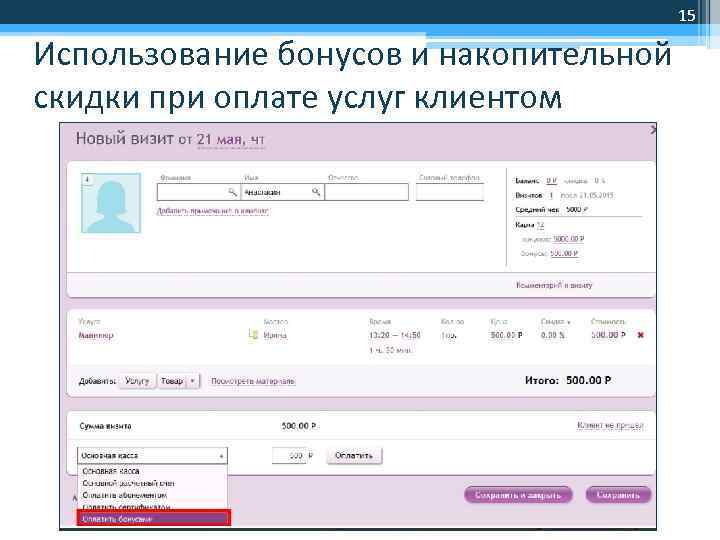Focus the surname input field
720x540 pixels.
pyautogui.click(x=198, y=192)
